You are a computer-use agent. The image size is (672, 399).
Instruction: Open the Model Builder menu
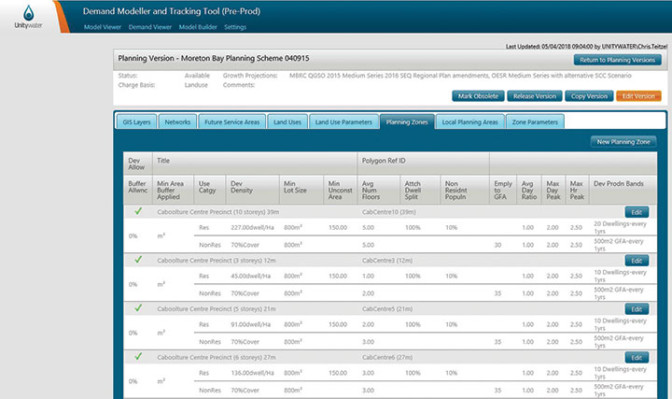(x=198, y=27)
